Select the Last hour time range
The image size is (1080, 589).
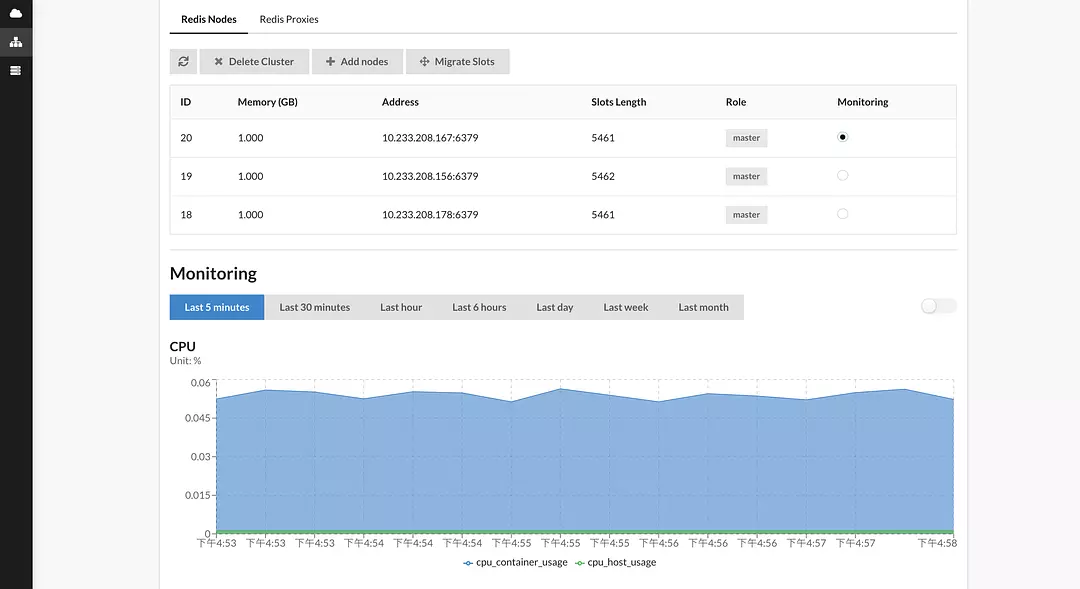(401, 307)
